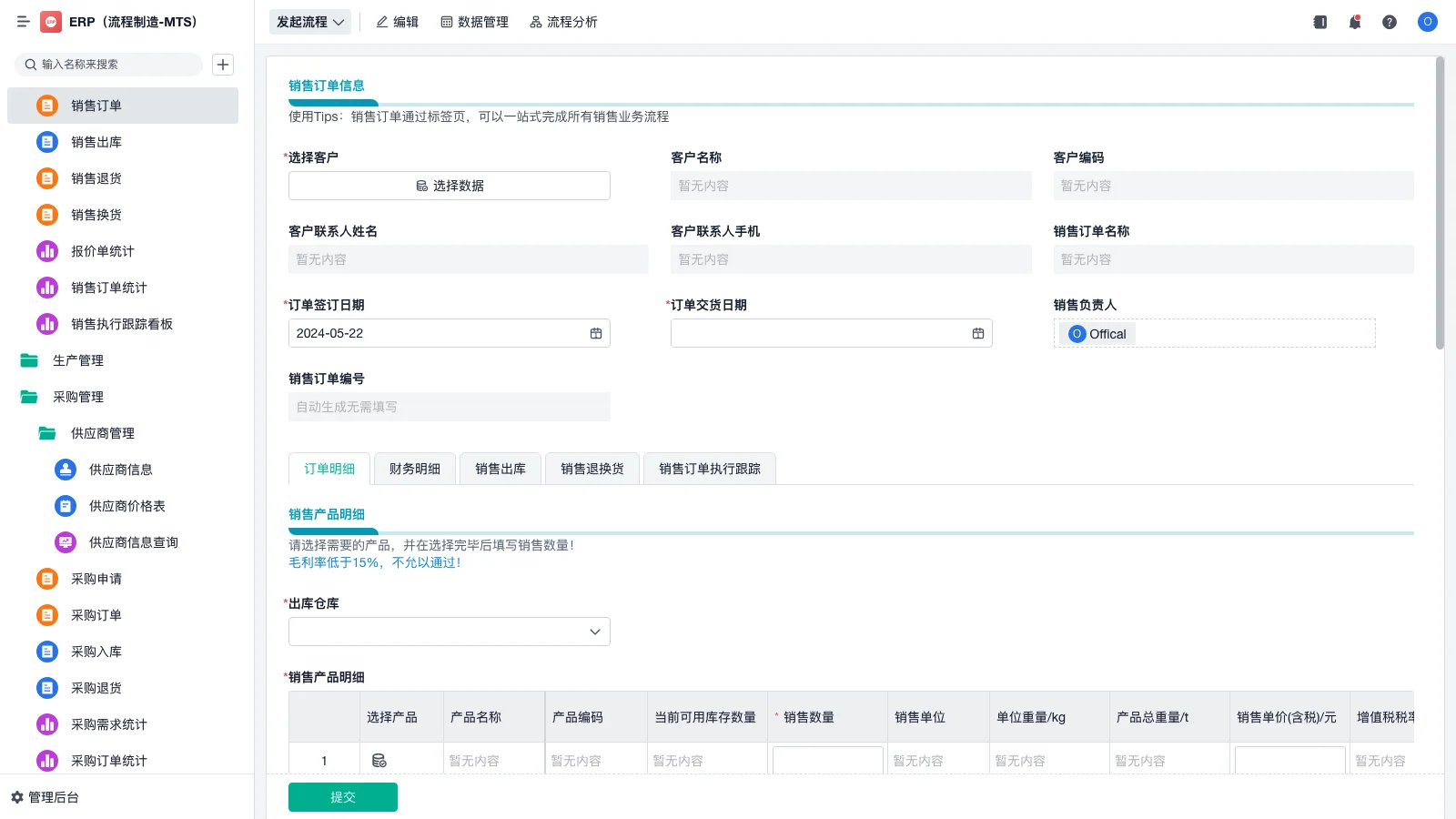Open 数据管理 from the toolbar

pyautogui.click(x=474, y=22)
